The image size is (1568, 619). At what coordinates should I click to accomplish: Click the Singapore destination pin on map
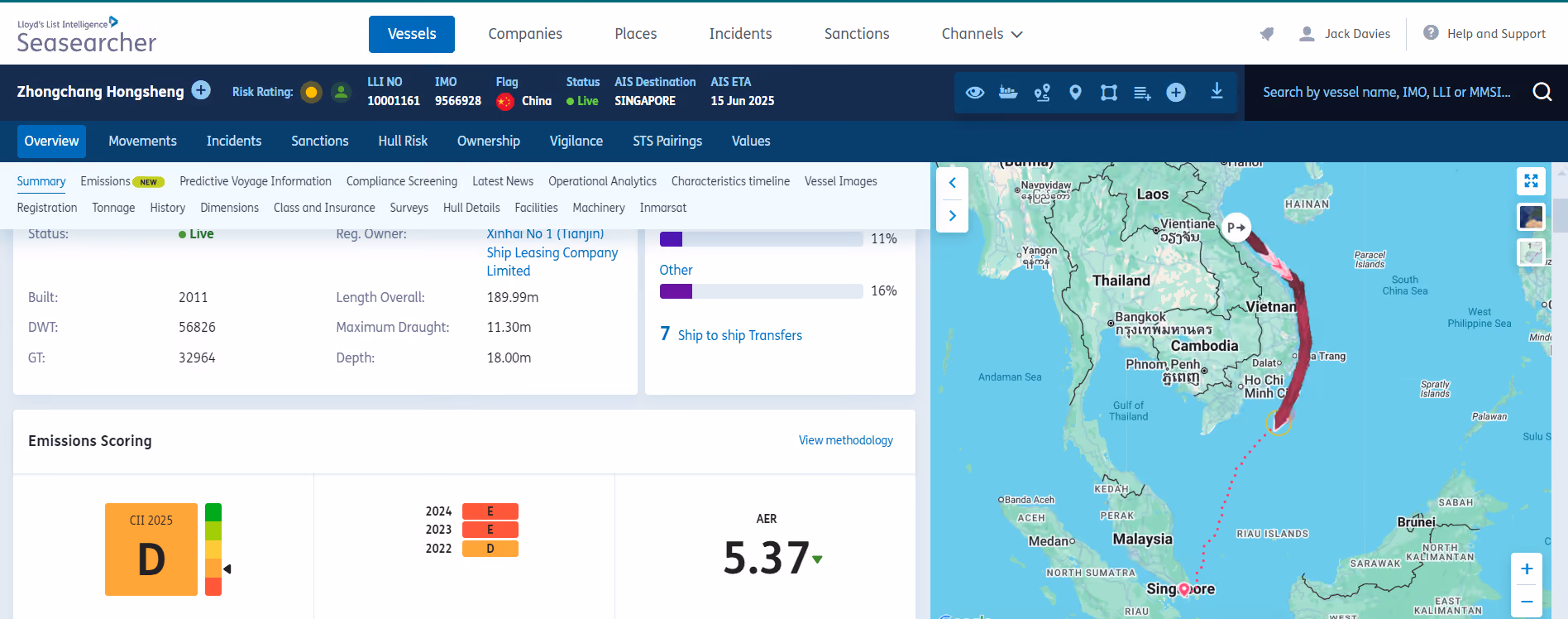tap(1184, 589)
